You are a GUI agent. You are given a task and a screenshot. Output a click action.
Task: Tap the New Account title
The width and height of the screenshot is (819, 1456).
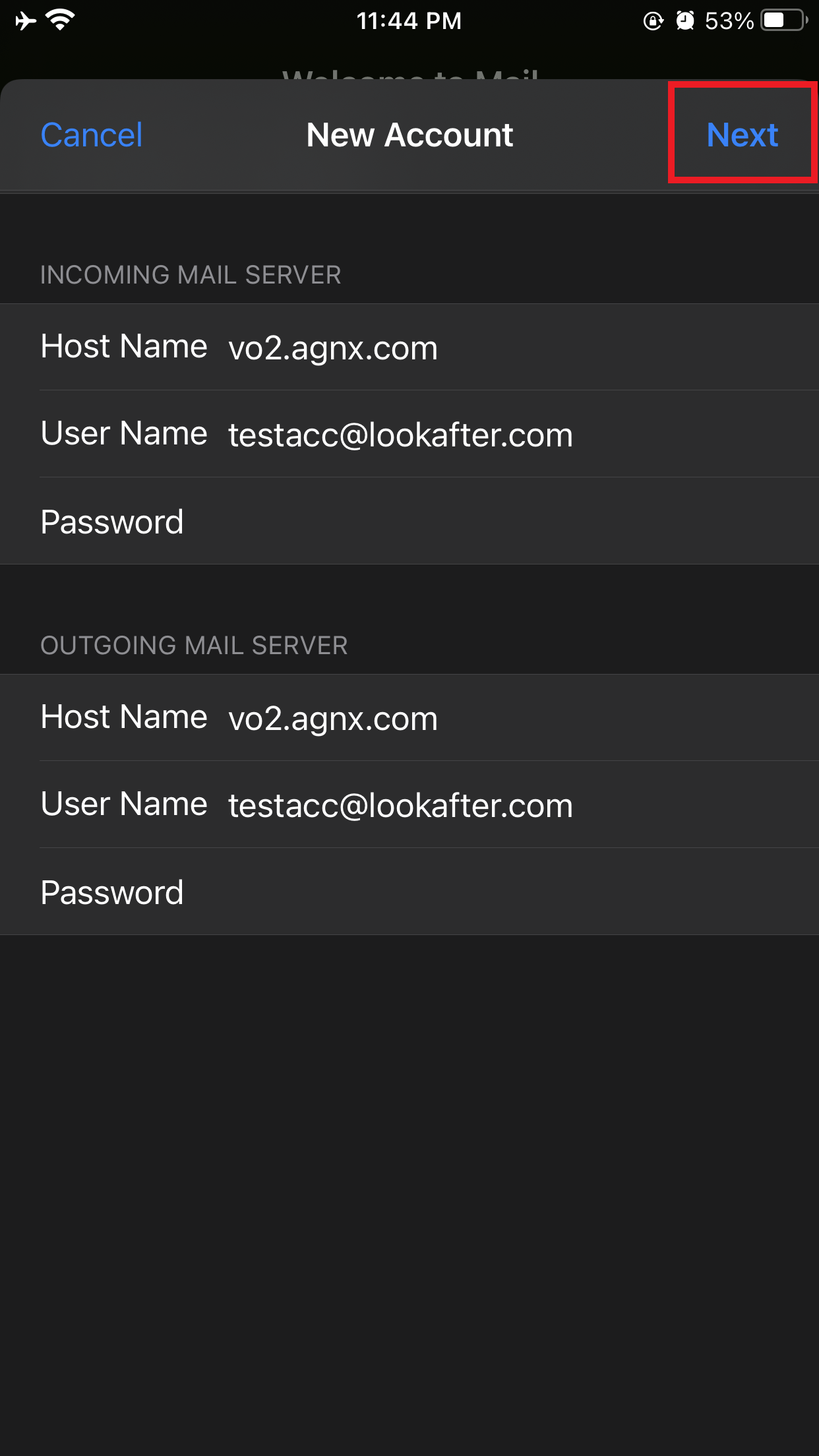click(x=409, y=135)
